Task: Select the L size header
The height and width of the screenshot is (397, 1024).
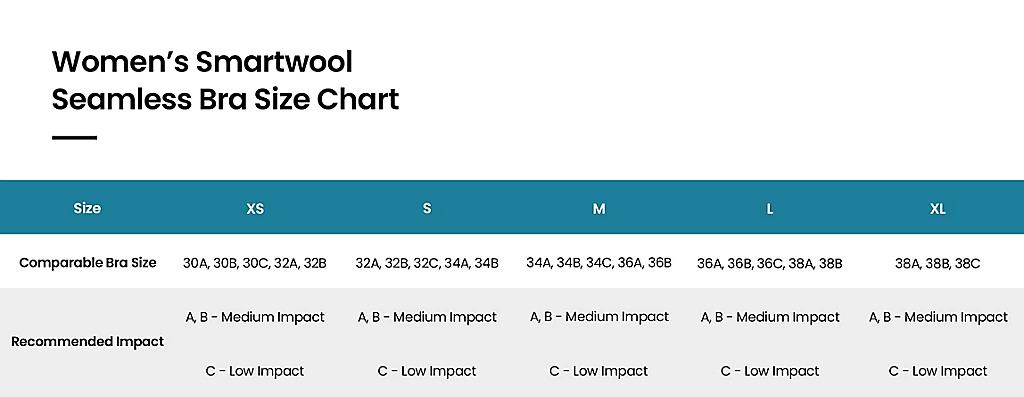Action: (770, 209)
